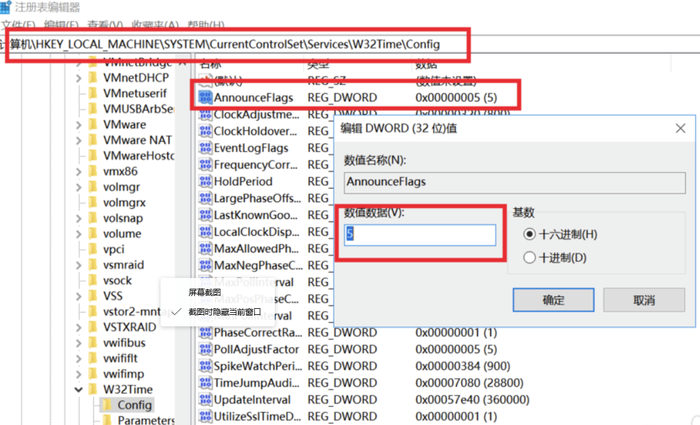The height and width of the screenshot is (425, 700).
Task: Select the VMnetuserif registry key
Action: [x=135, y=93]
